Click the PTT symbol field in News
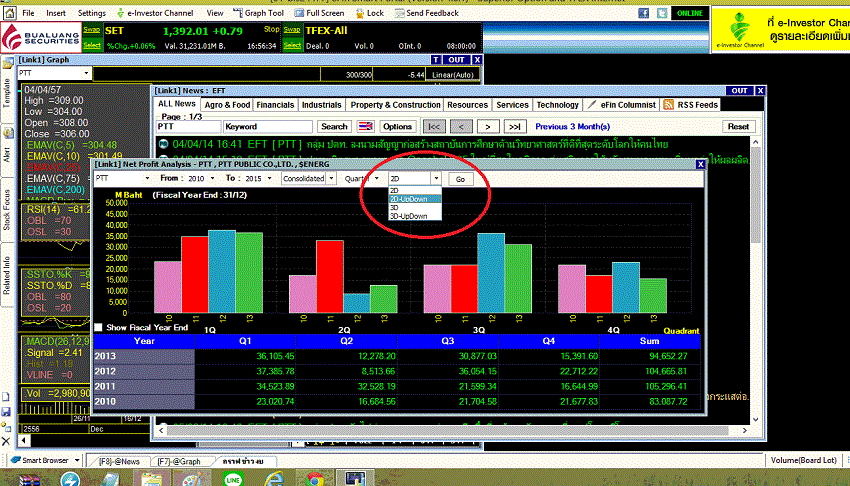 tap(189, 126)
